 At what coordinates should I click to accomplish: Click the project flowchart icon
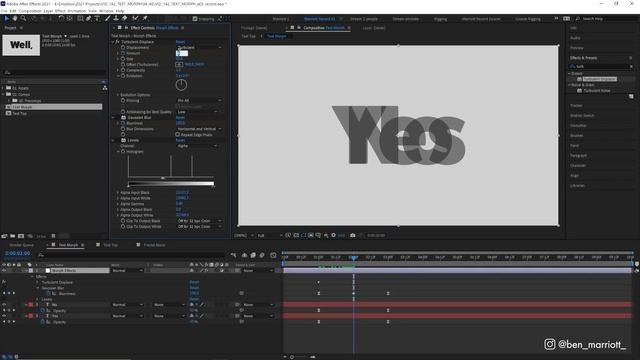coord(104,88)
